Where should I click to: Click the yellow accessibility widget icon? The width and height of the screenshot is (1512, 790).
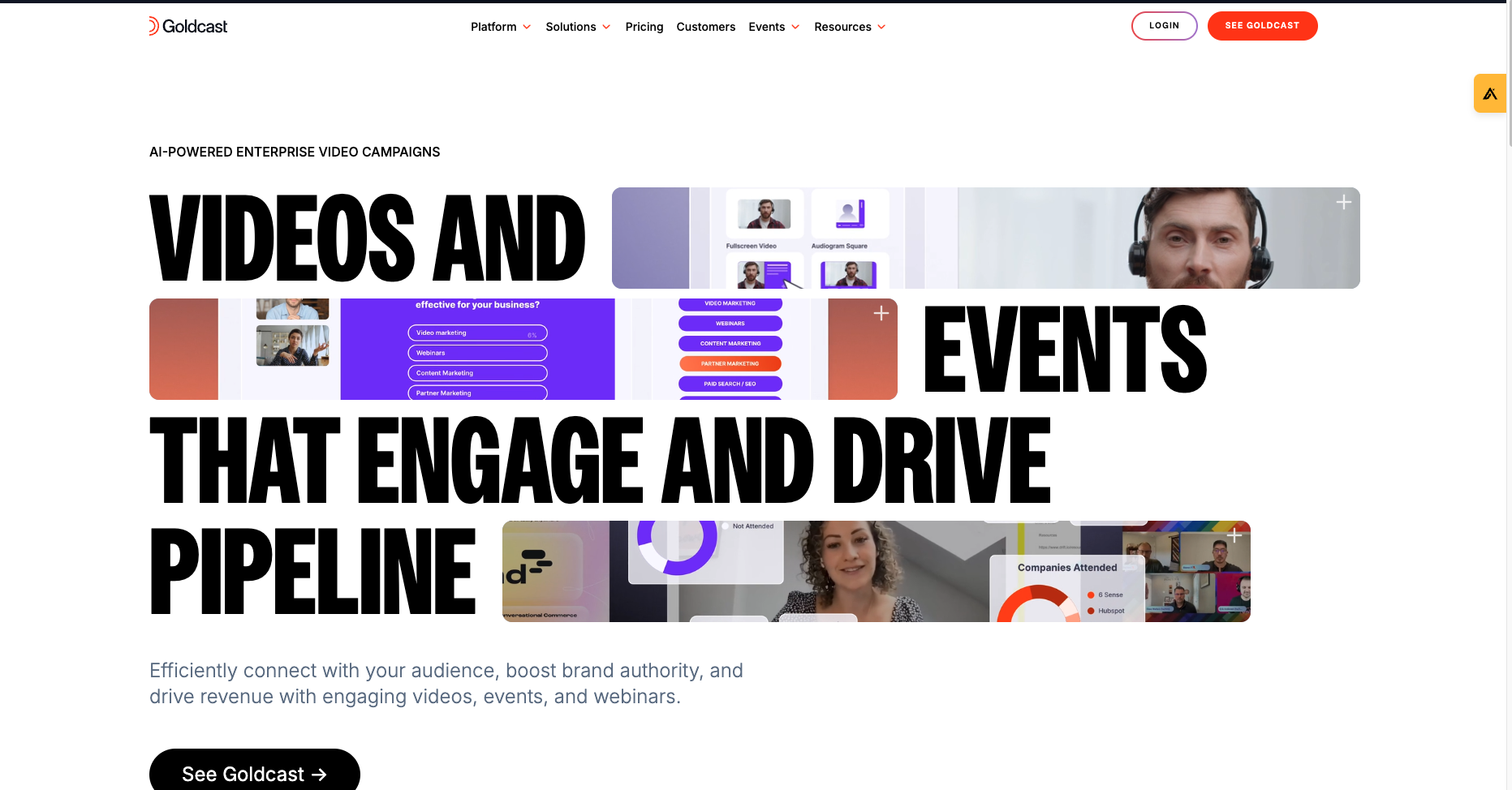click(x=1490, y=93)
